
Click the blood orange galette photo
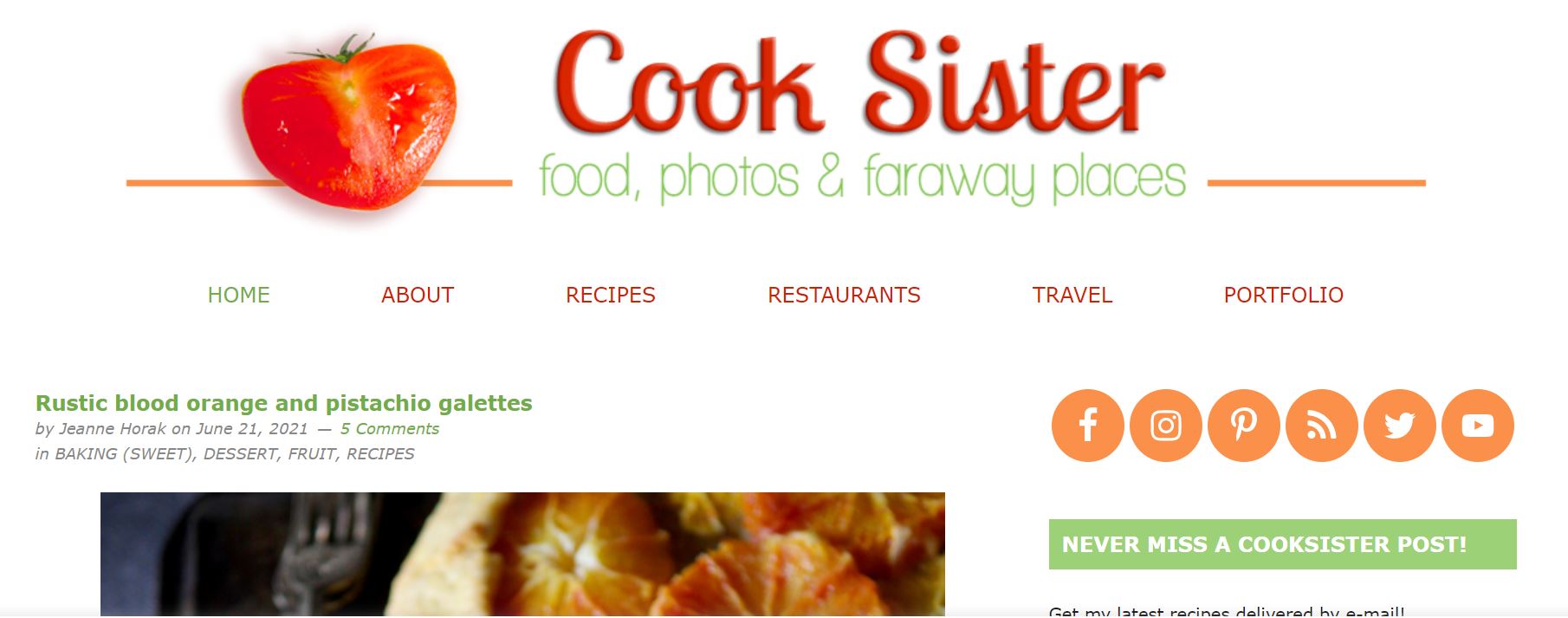522,555
